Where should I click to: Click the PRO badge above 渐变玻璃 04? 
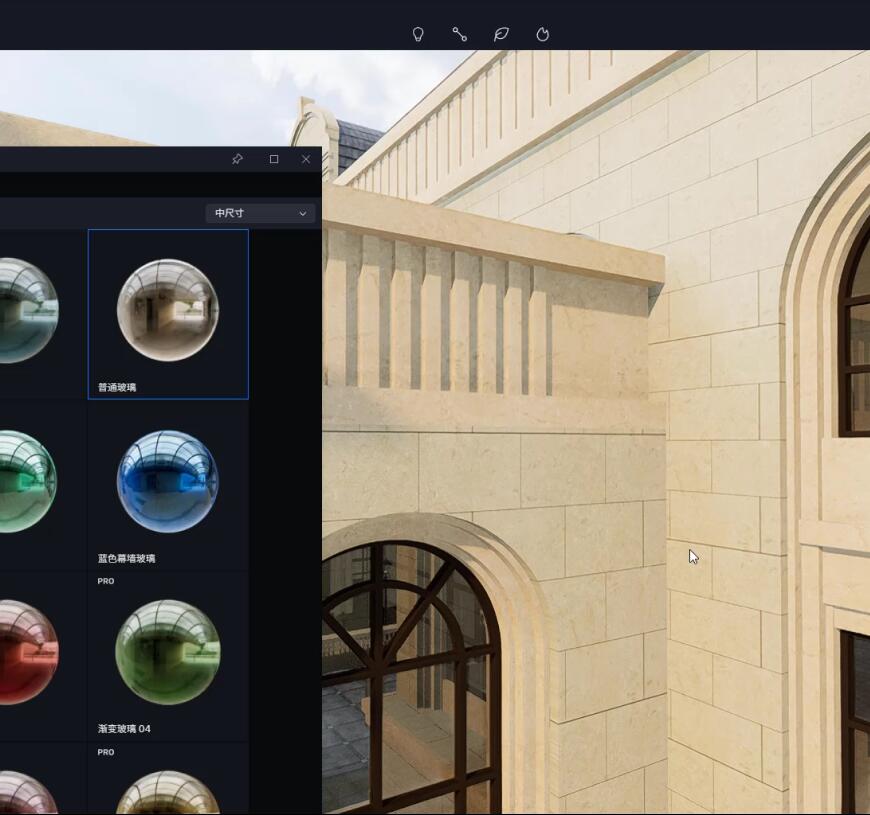(x=106, y=581)
